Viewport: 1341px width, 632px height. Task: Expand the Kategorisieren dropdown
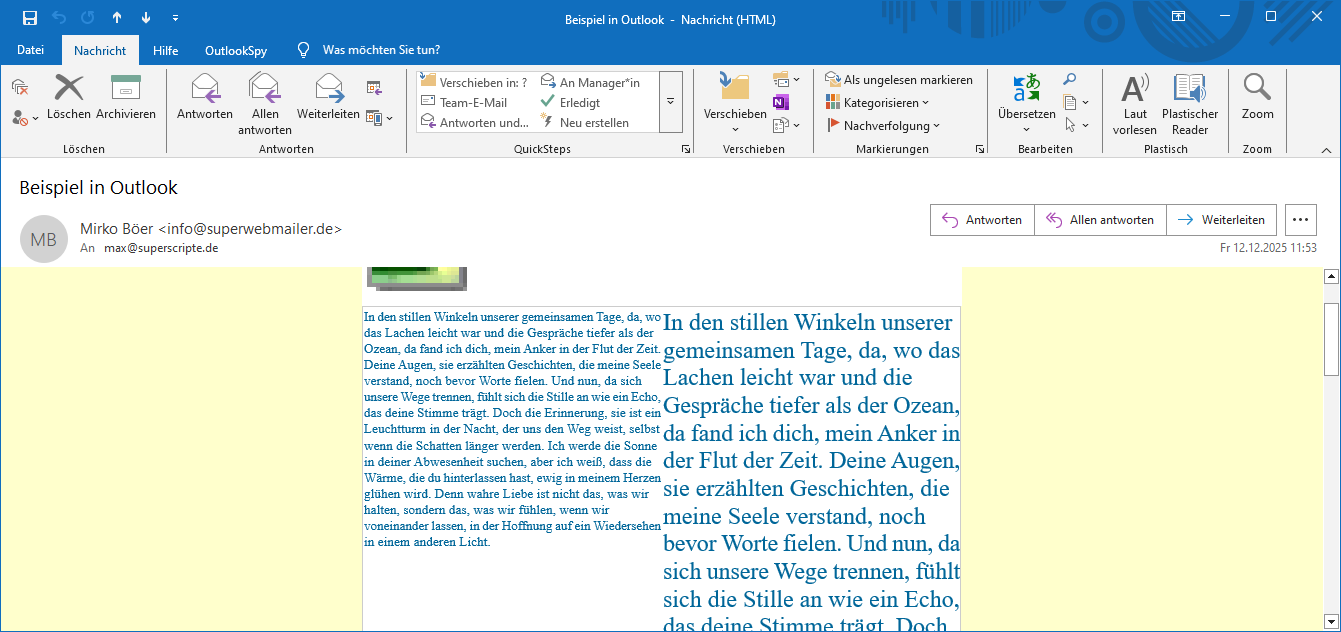pos(878,103)
